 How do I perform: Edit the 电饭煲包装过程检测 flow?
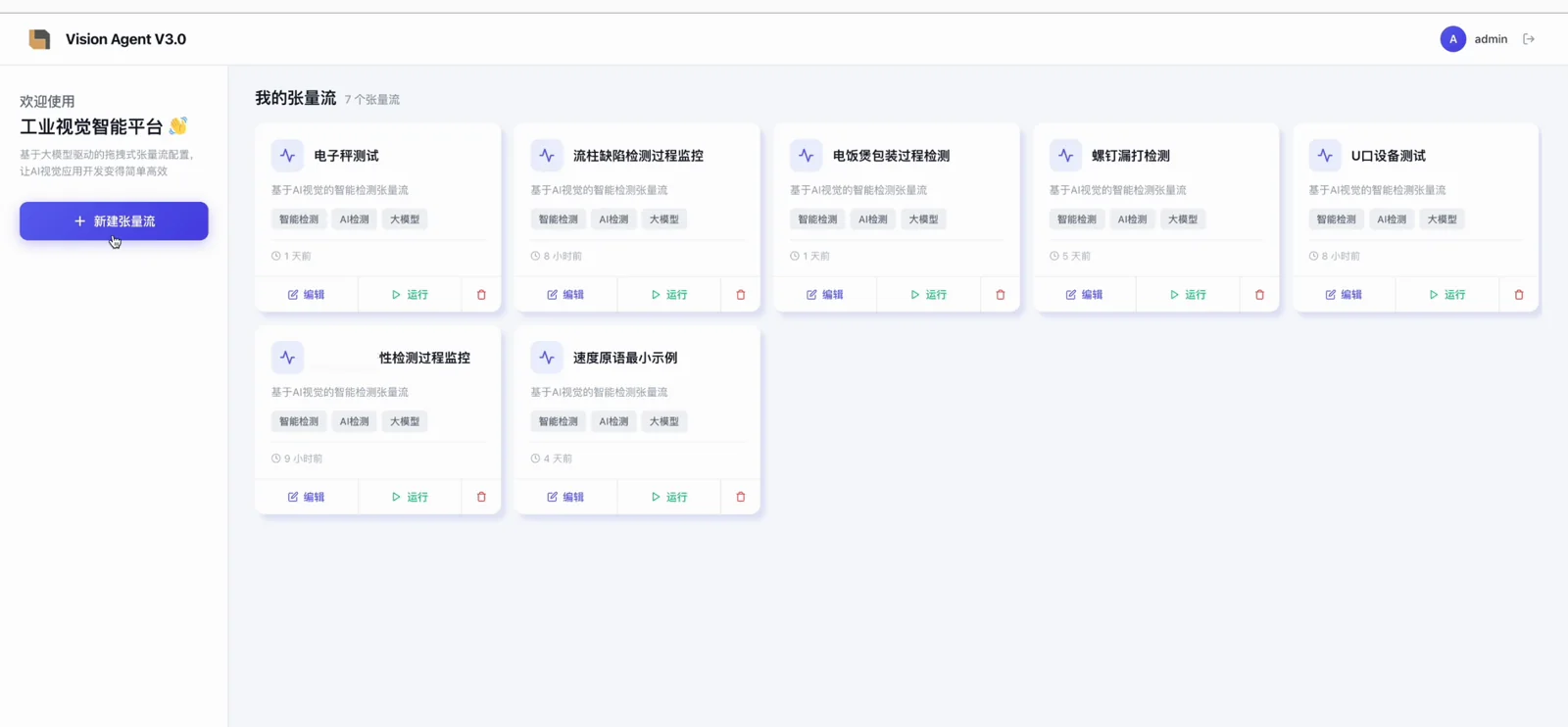(x=825, y=295)
